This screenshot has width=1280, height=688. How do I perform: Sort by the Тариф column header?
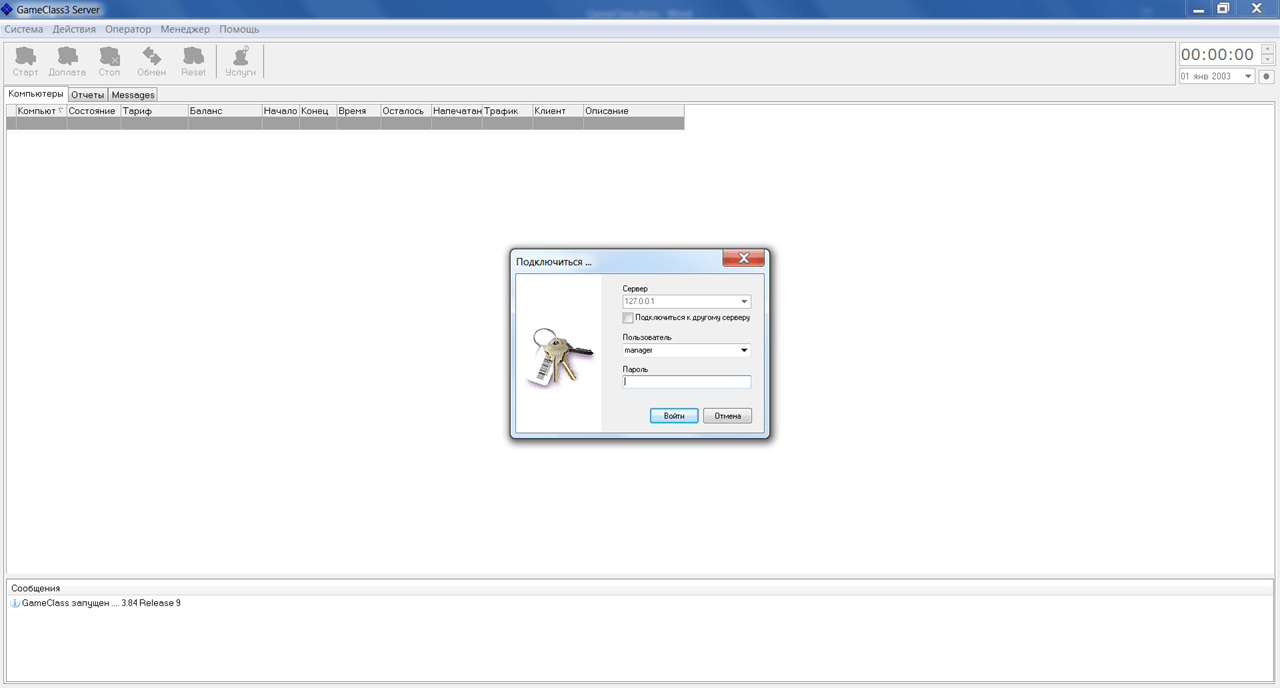pos(154,111)
